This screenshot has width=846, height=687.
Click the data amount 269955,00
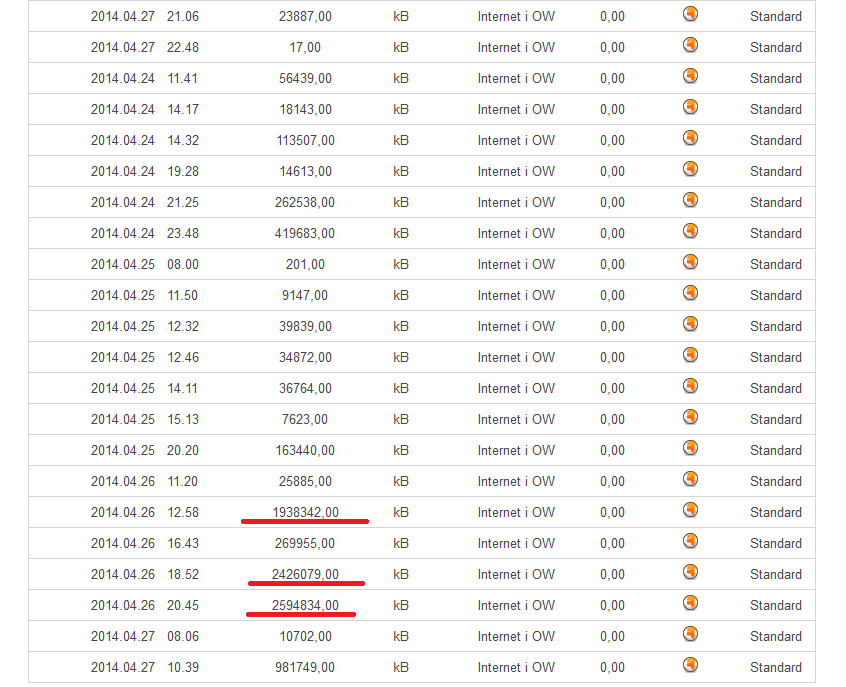tap(305, 544)
